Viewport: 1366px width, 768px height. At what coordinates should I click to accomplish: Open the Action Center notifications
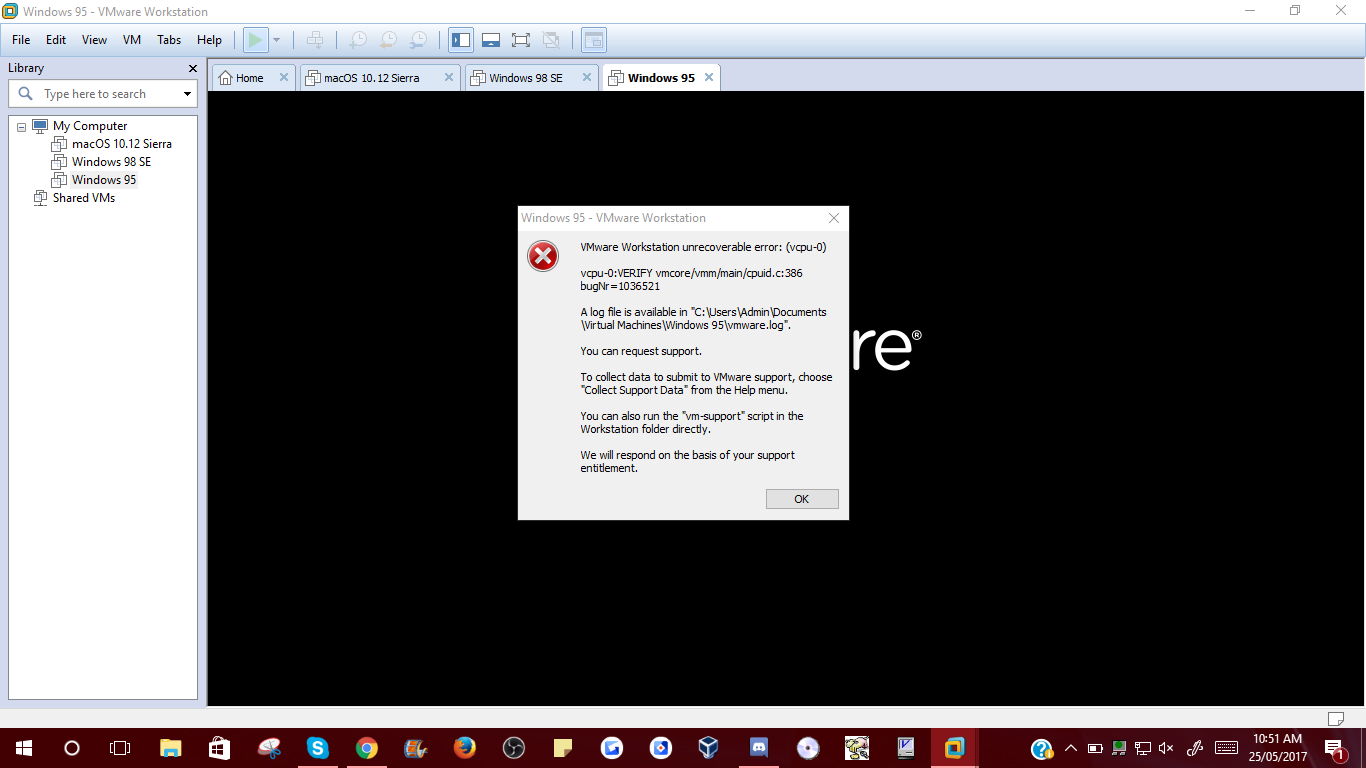click(1335, 748)
